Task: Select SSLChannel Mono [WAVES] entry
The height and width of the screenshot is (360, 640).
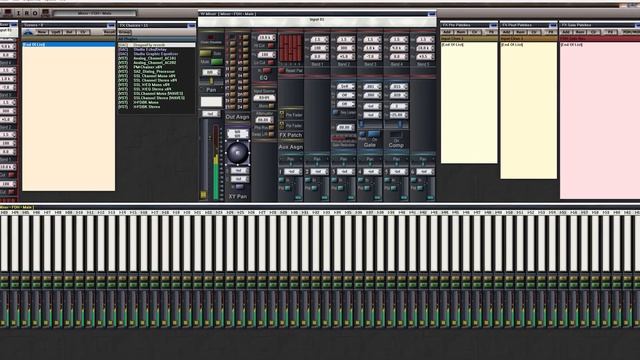Action: tap(158, 93)
